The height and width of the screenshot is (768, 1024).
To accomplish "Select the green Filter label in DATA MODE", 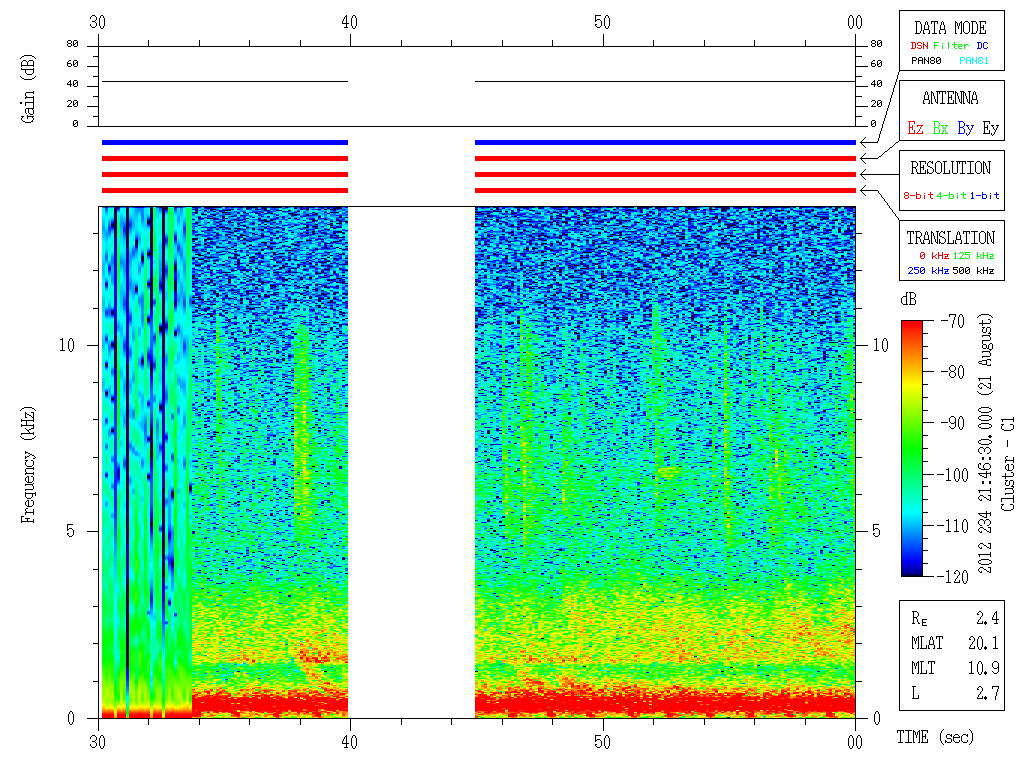I will [x=950, y=45].
